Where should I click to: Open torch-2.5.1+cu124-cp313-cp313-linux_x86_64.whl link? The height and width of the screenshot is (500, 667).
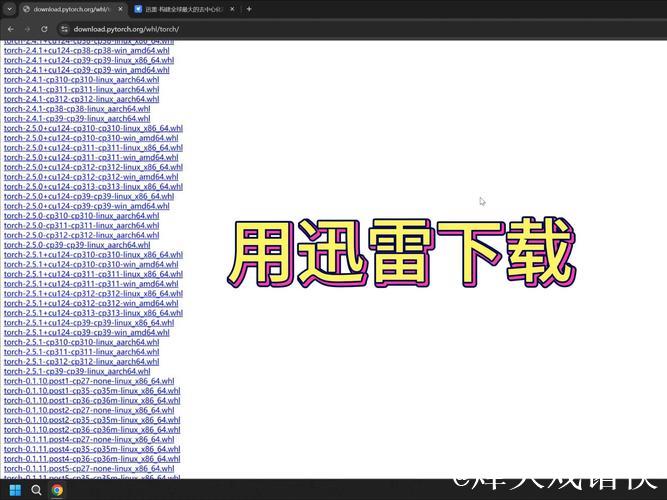94,313
